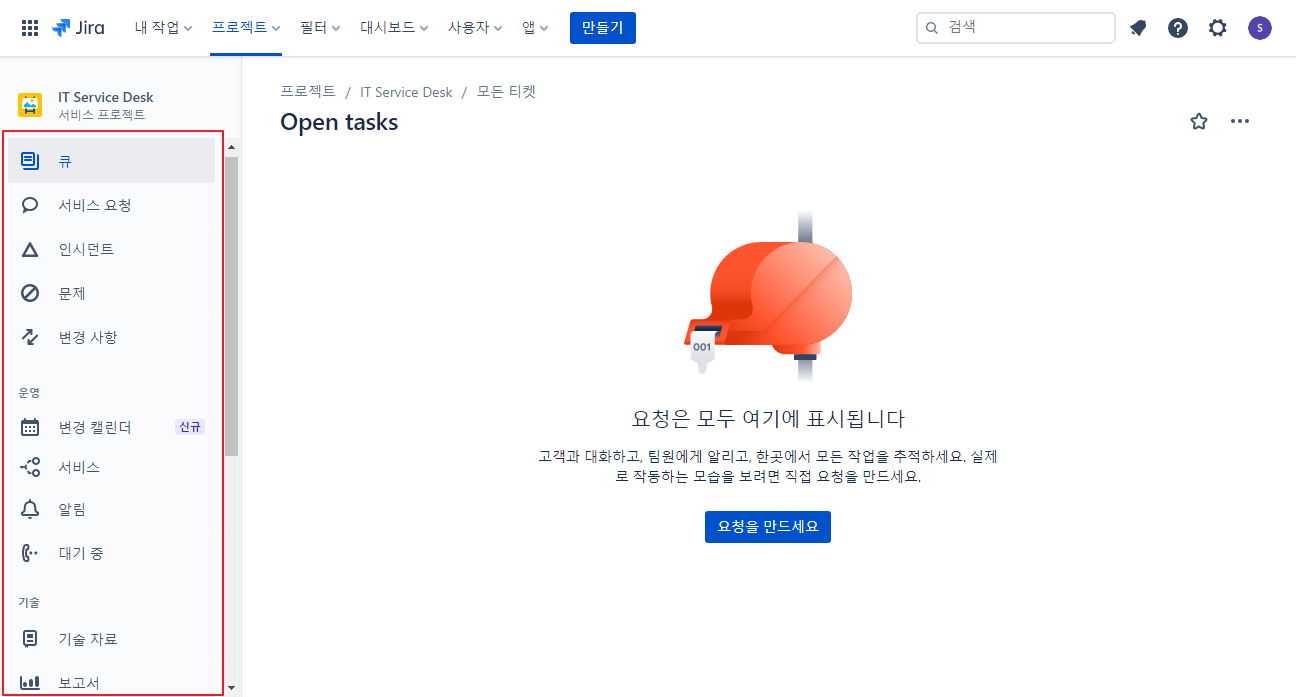The width and height of the screenshot is (1296, 697).
Task: Open notifications bell icon
Action: [1138, 28]
